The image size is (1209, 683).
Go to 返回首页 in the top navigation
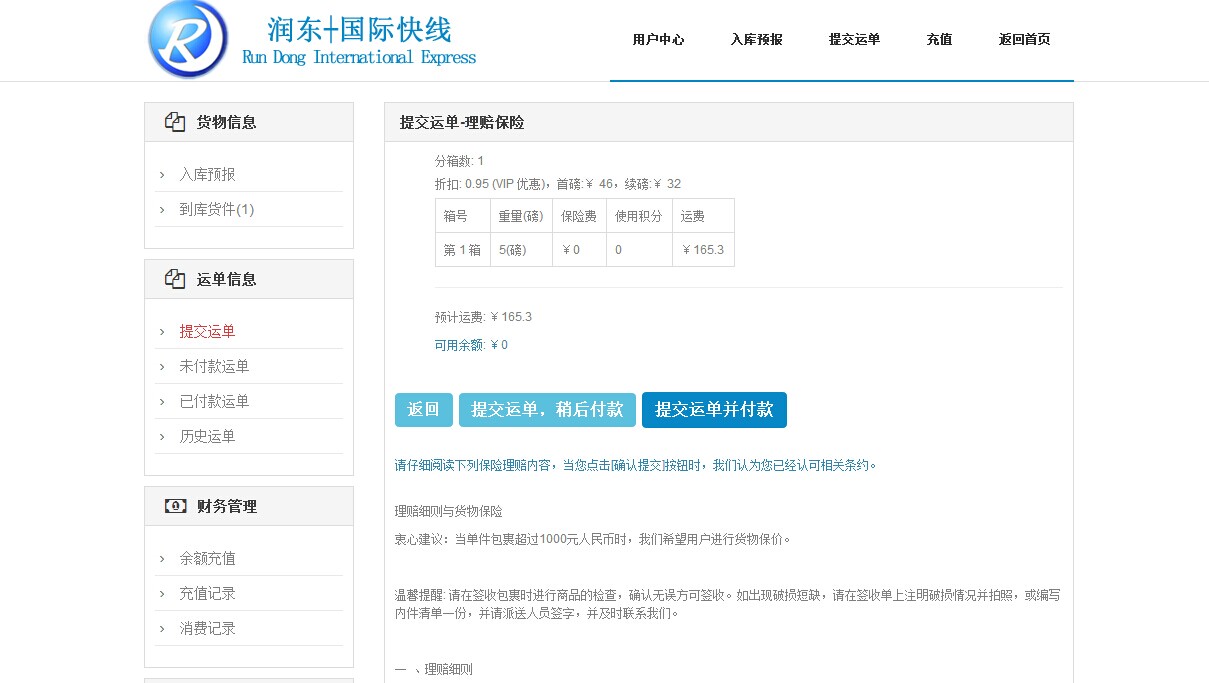pos(1024,40)
